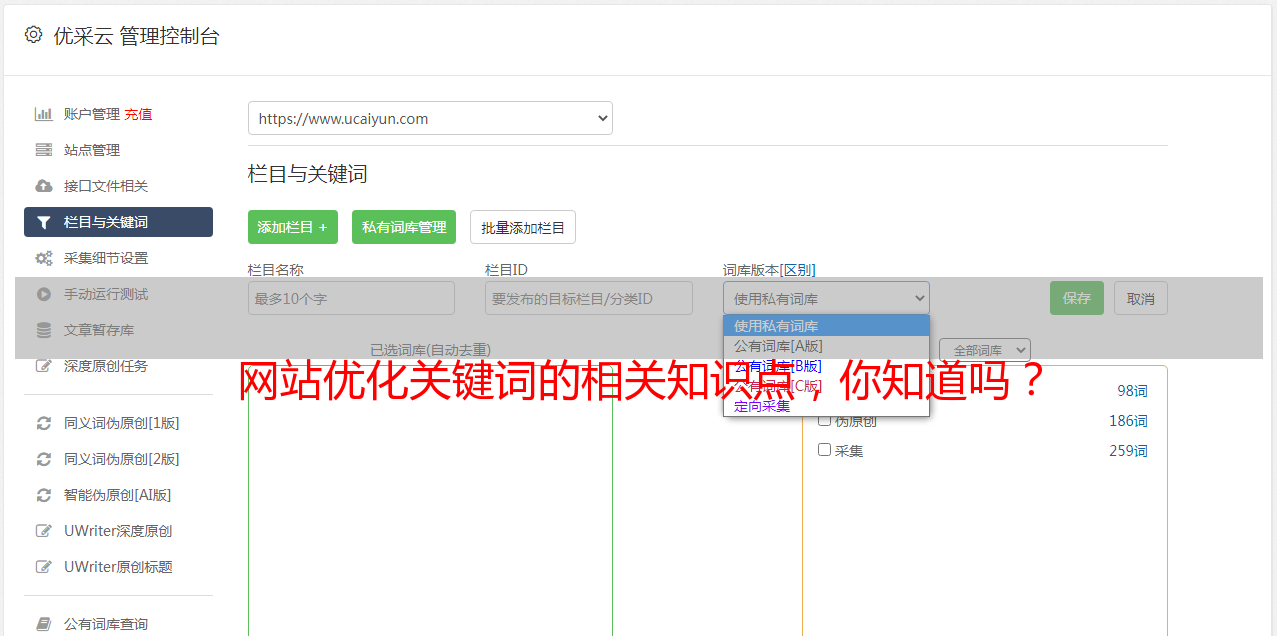Image resolution: width=1277 pixels, height=636 pixels.
Task: Open the site URL dropdown https://www.ucaiyun.com
Action: (430, 118)
